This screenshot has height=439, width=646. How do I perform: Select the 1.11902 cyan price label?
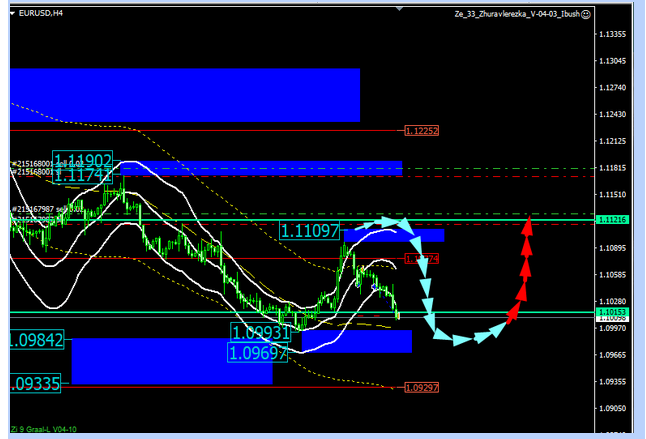[x=82, y=160]
